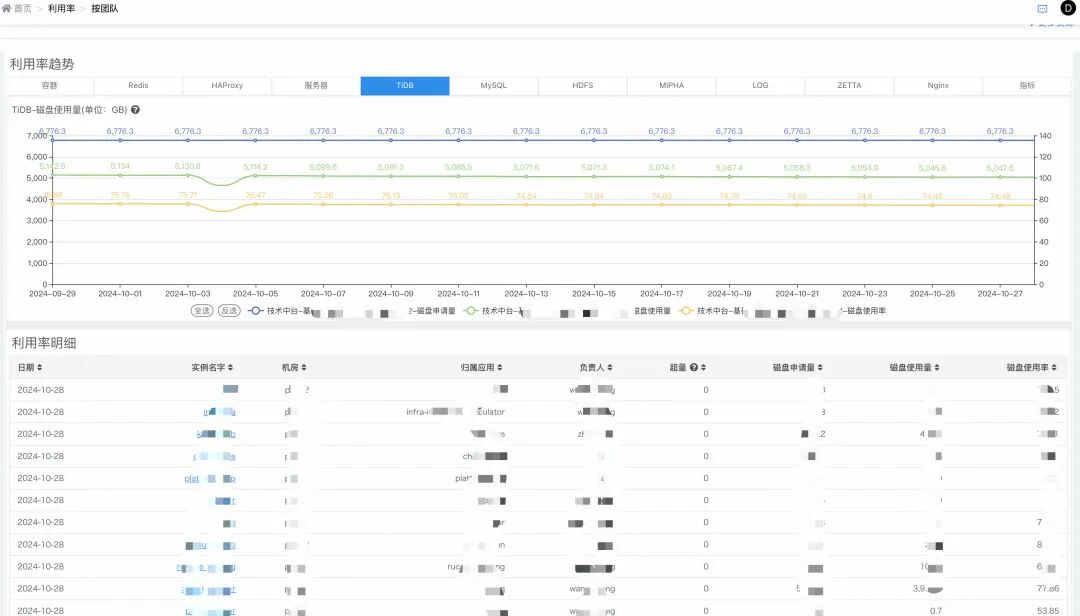Viewport: 1080px width, 616px height.
Task: Click the sort arrows on 实例名字
Action: point(230,367)
